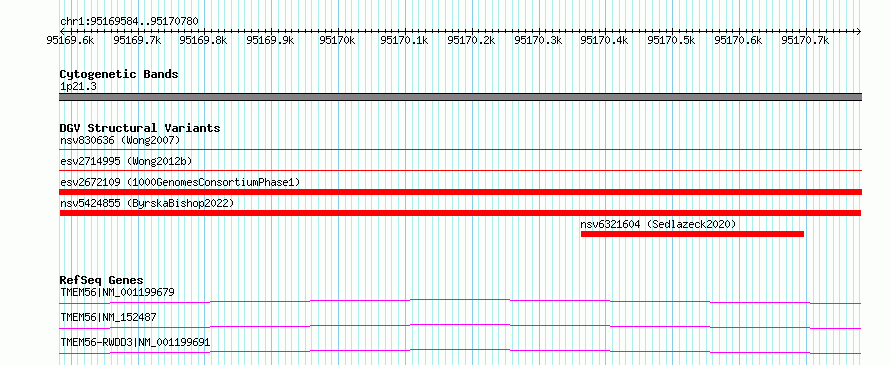Click the 95170.3k ruler tick label

tap(538, 40)
